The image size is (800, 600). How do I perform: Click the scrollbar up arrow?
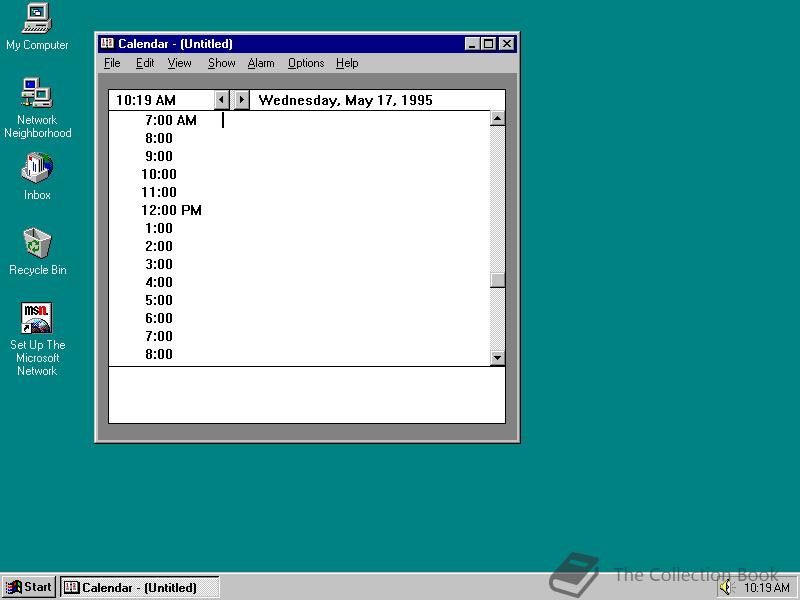[x=497, y=119]
